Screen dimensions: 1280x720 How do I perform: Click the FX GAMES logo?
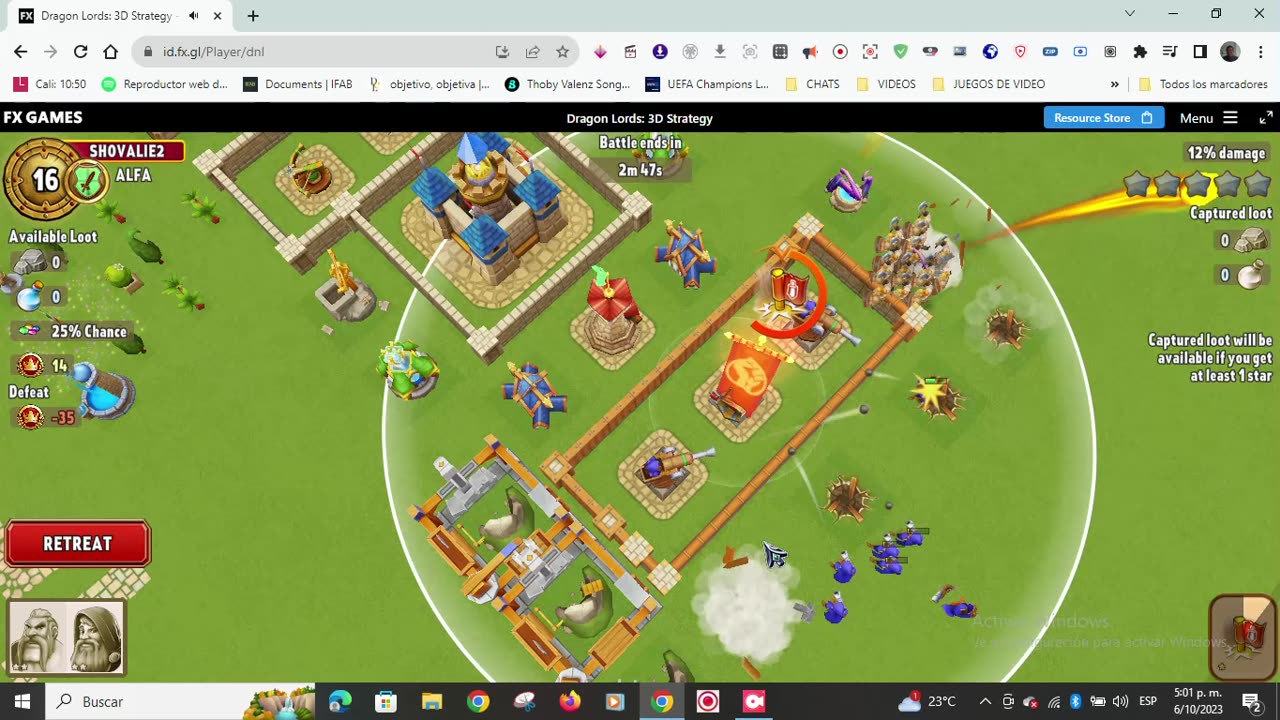point(43,118)
